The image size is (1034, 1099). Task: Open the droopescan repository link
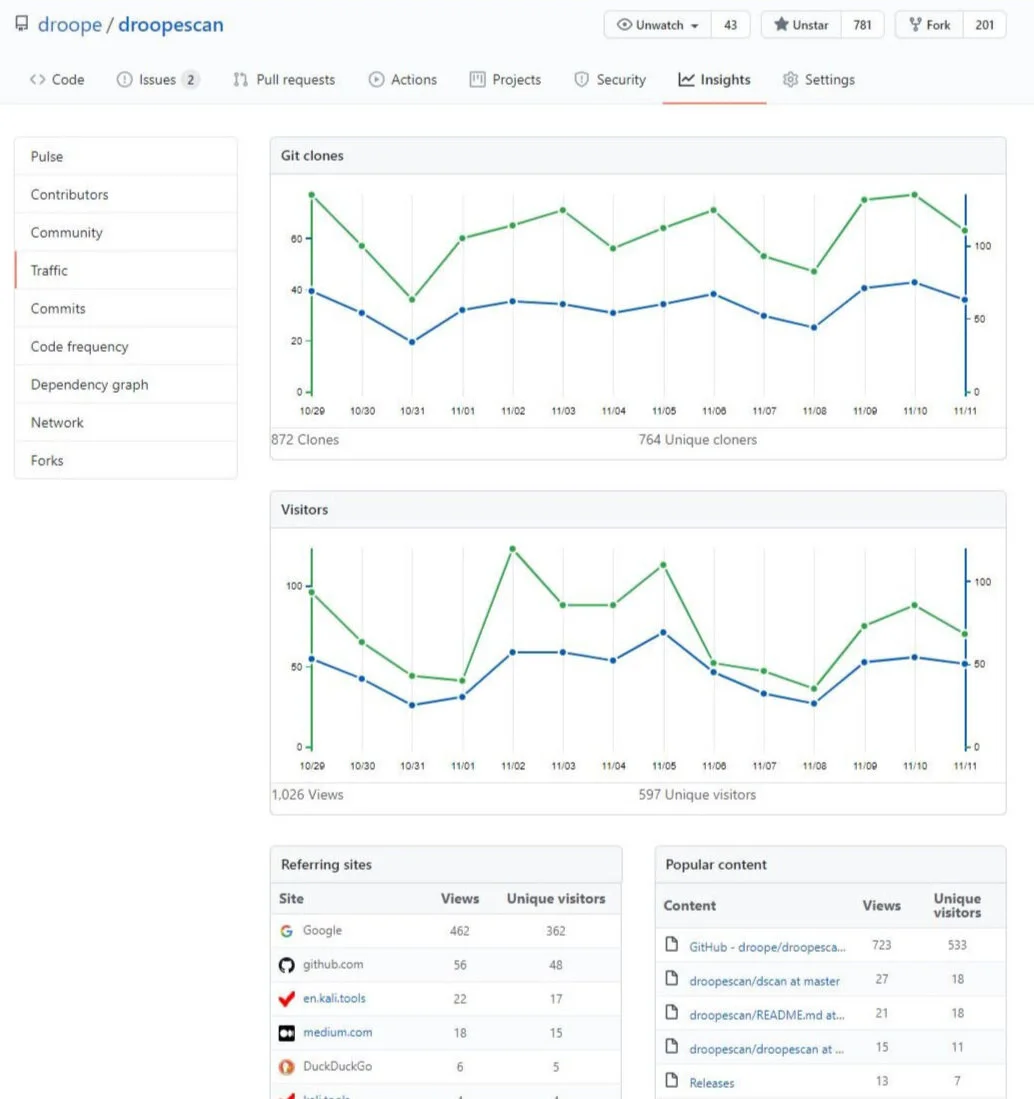click(x=170, y=25)
